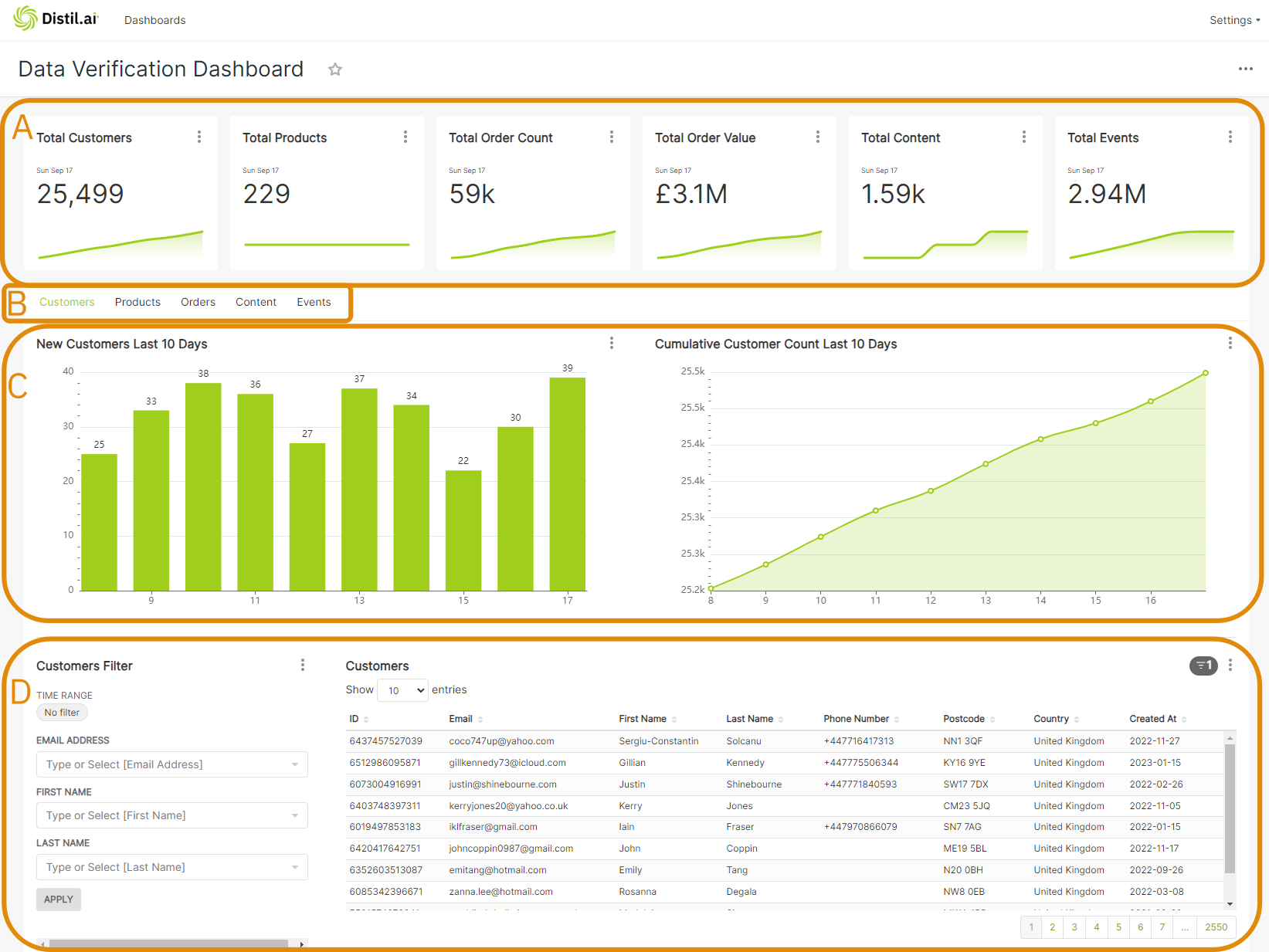This screenshot has height=952, width=1269.
Task: Open Dashboards in top navigation
Action: (x=154, y=20)
